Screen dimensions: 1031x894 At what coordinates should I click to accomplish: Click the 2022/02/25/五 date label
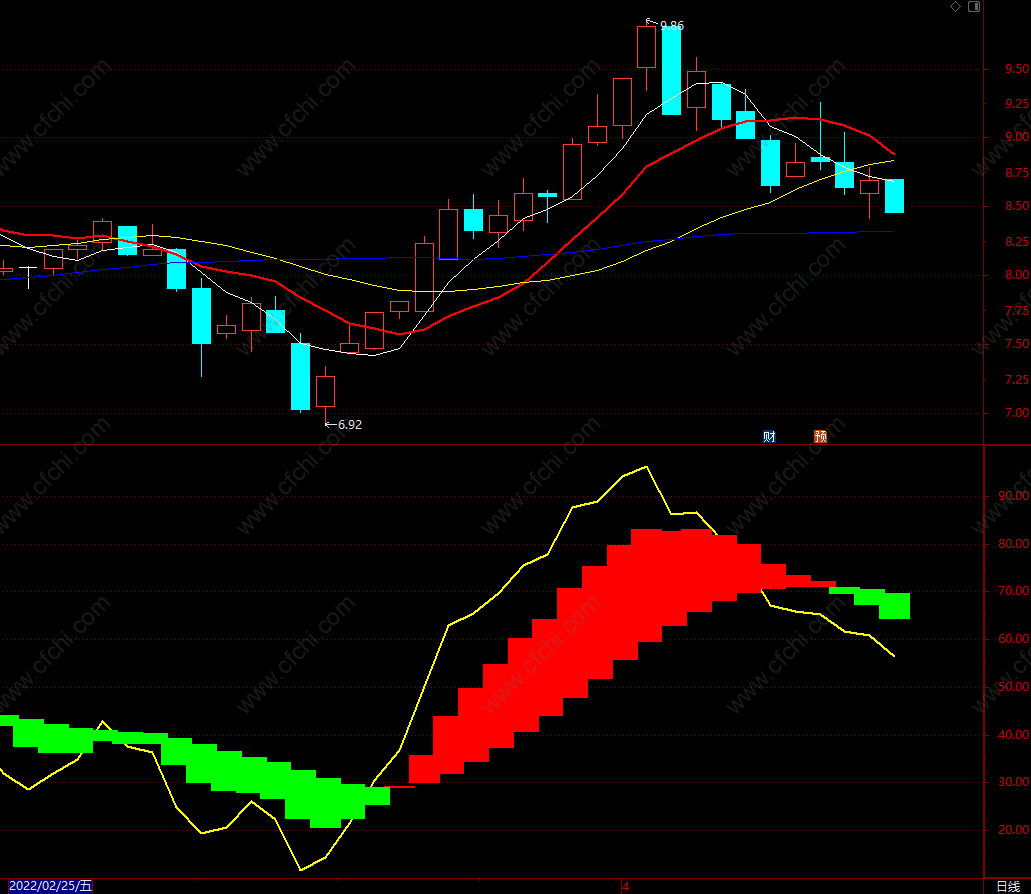[51, 885]
